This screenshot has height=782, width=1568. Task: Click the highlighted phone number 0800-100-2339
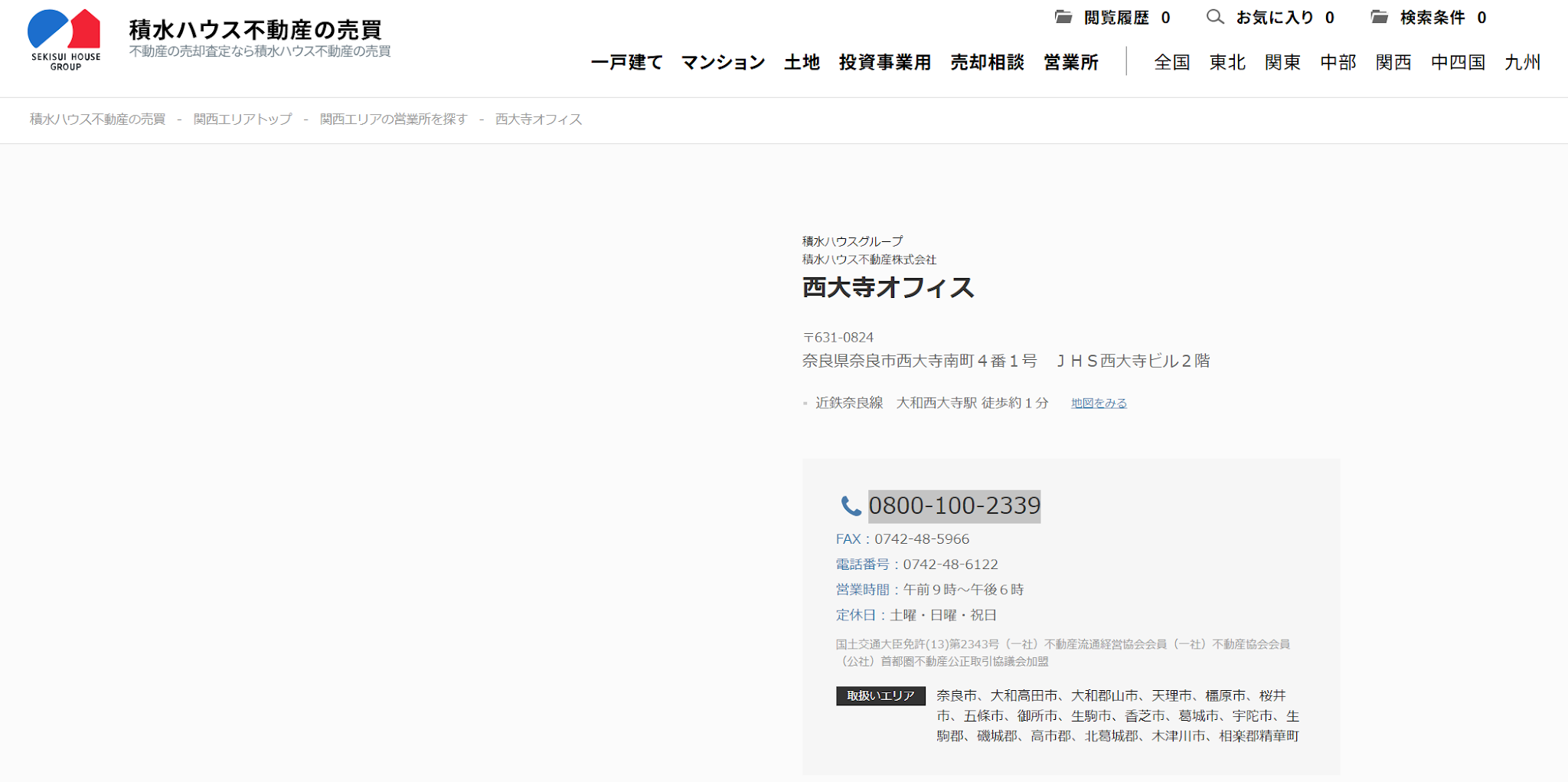[954, 506]
